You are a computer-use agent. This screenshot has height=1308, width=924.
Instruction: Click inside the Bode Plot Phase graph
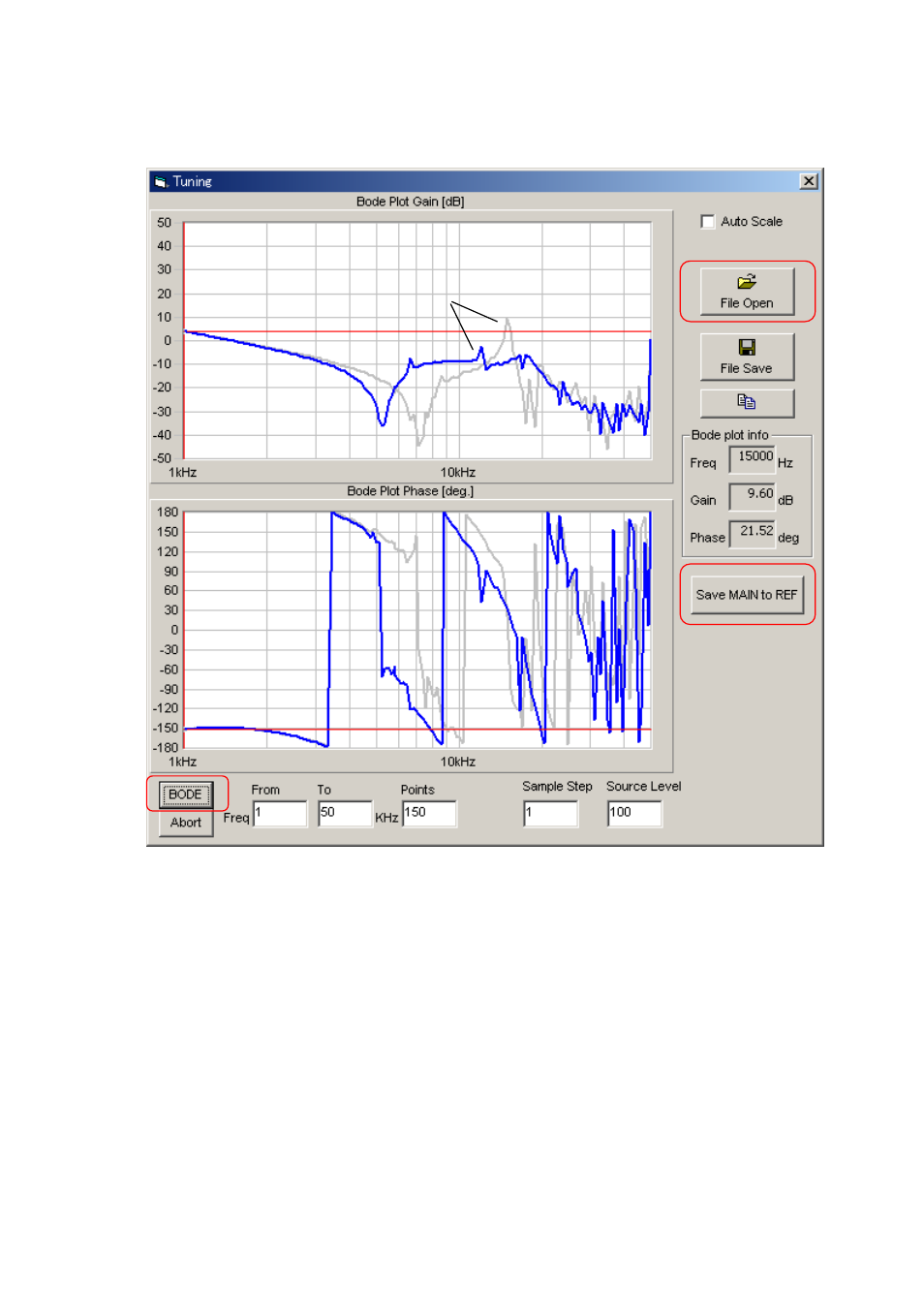click(416, 630)
